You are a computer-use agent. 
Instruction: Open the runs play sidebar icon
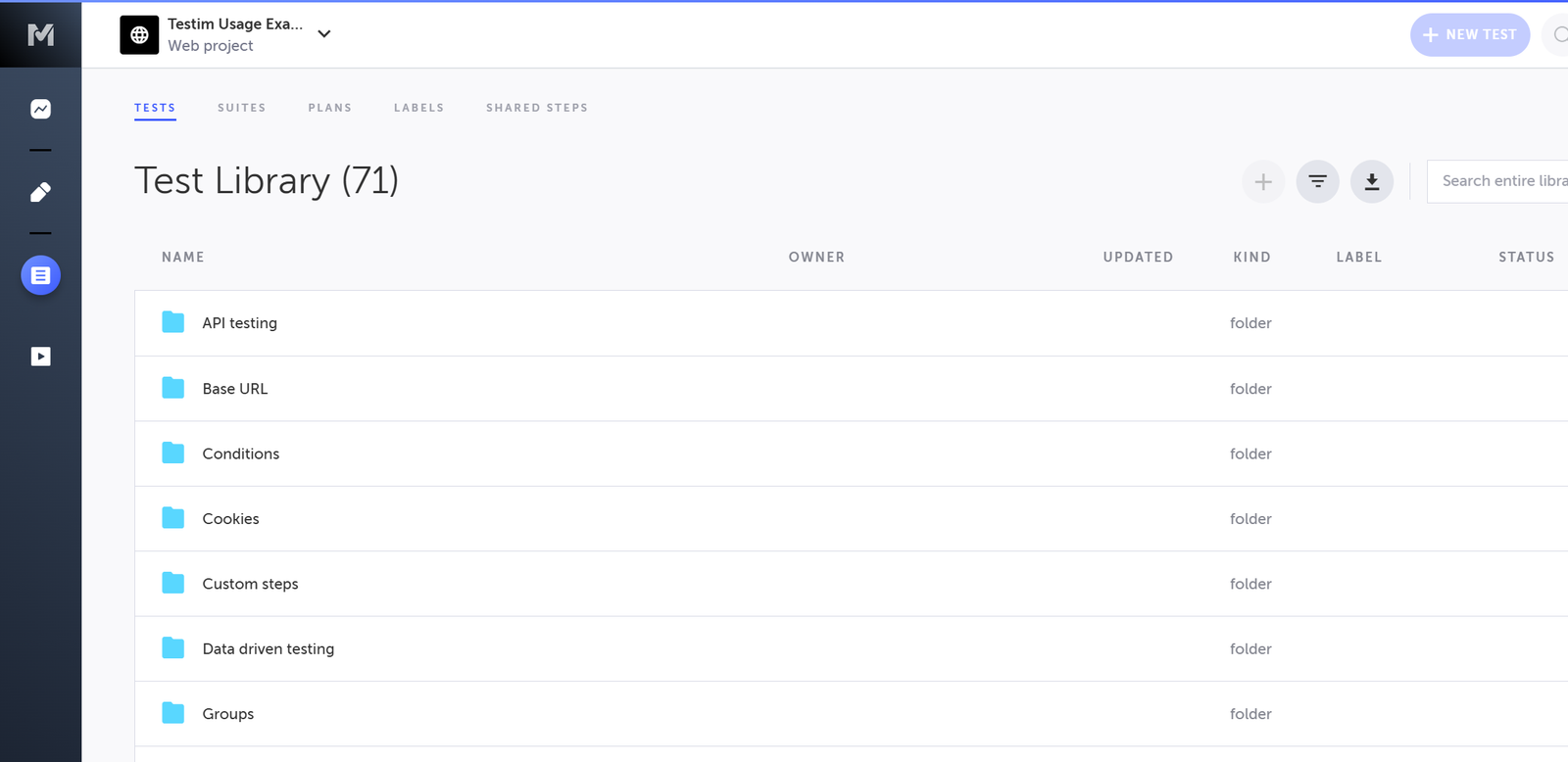pyautogui.click(x=40, y=357)
